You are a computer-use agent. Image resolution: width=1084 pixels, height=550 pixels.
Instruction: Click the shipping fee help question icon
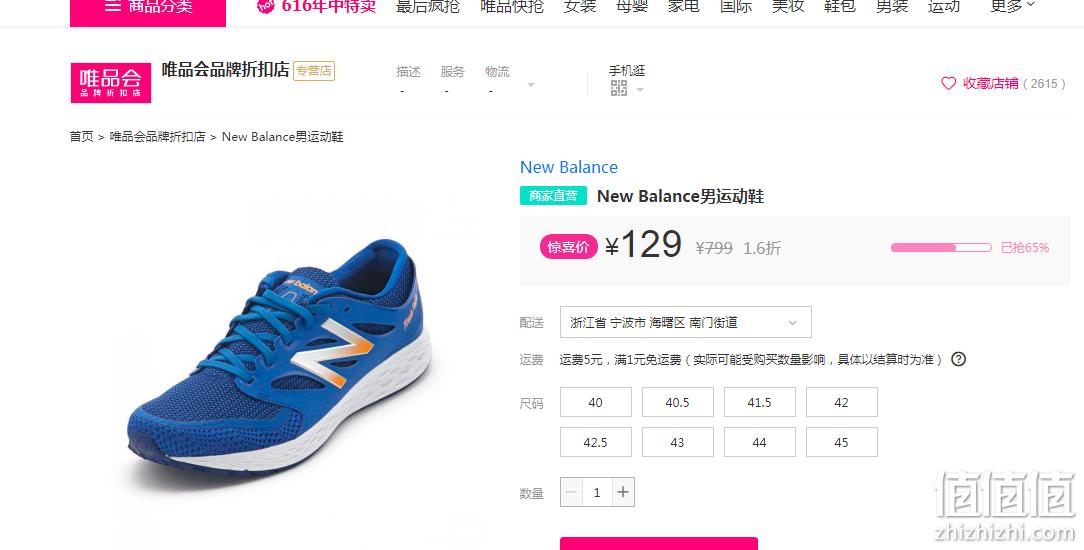pos(958,359)
